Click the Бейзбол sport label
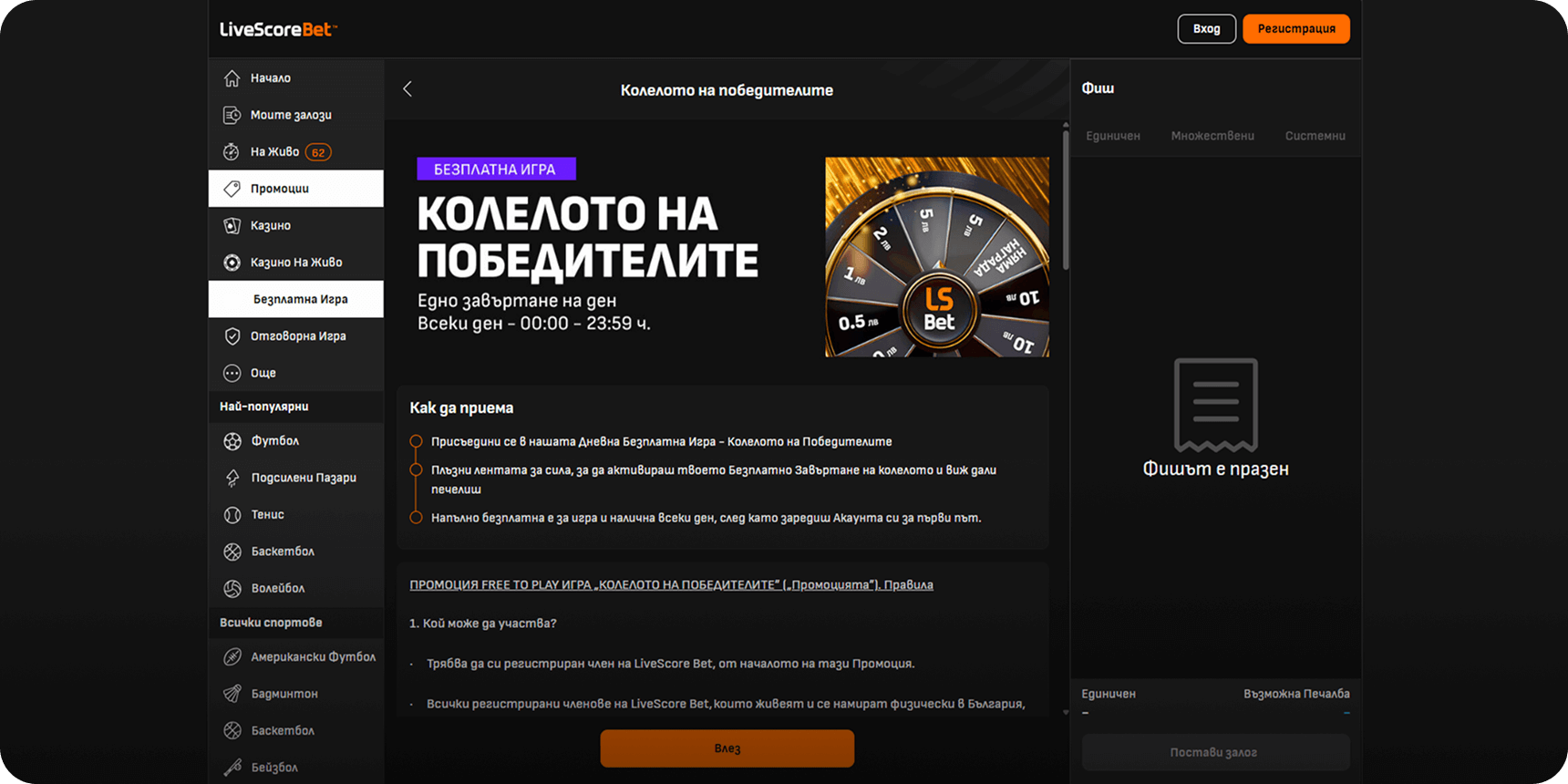The height and width of the screenshot is (784, 1568). tap(274, 768)
